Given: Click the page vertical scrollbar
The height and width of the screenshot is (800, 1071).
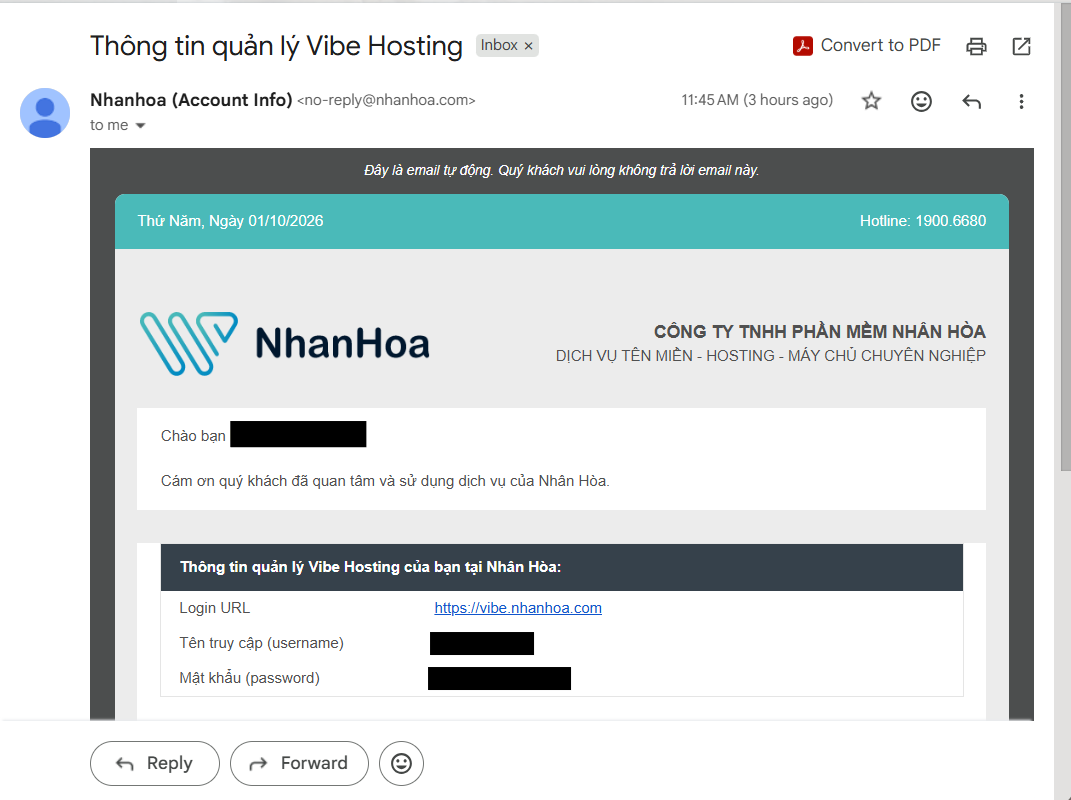Looking at the screenshot, I should tap(1065, 239).
